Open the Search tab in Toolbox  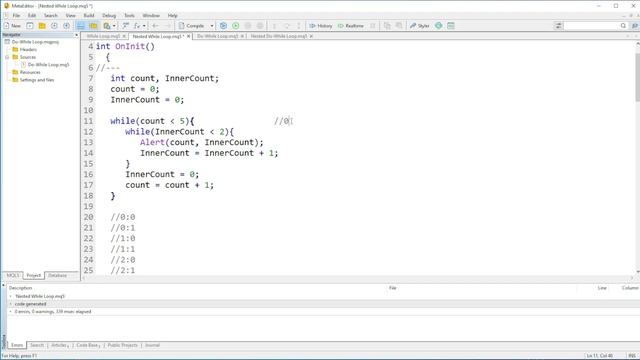click(x=37, y=345)
